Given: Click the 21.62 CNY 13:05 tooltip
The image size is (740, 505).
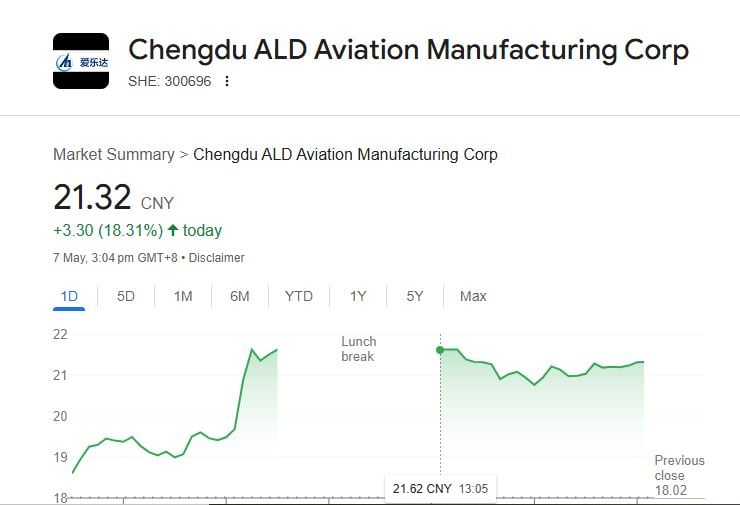Looking at the screenshot, I should pyautogui.click(x=440, y=488).
